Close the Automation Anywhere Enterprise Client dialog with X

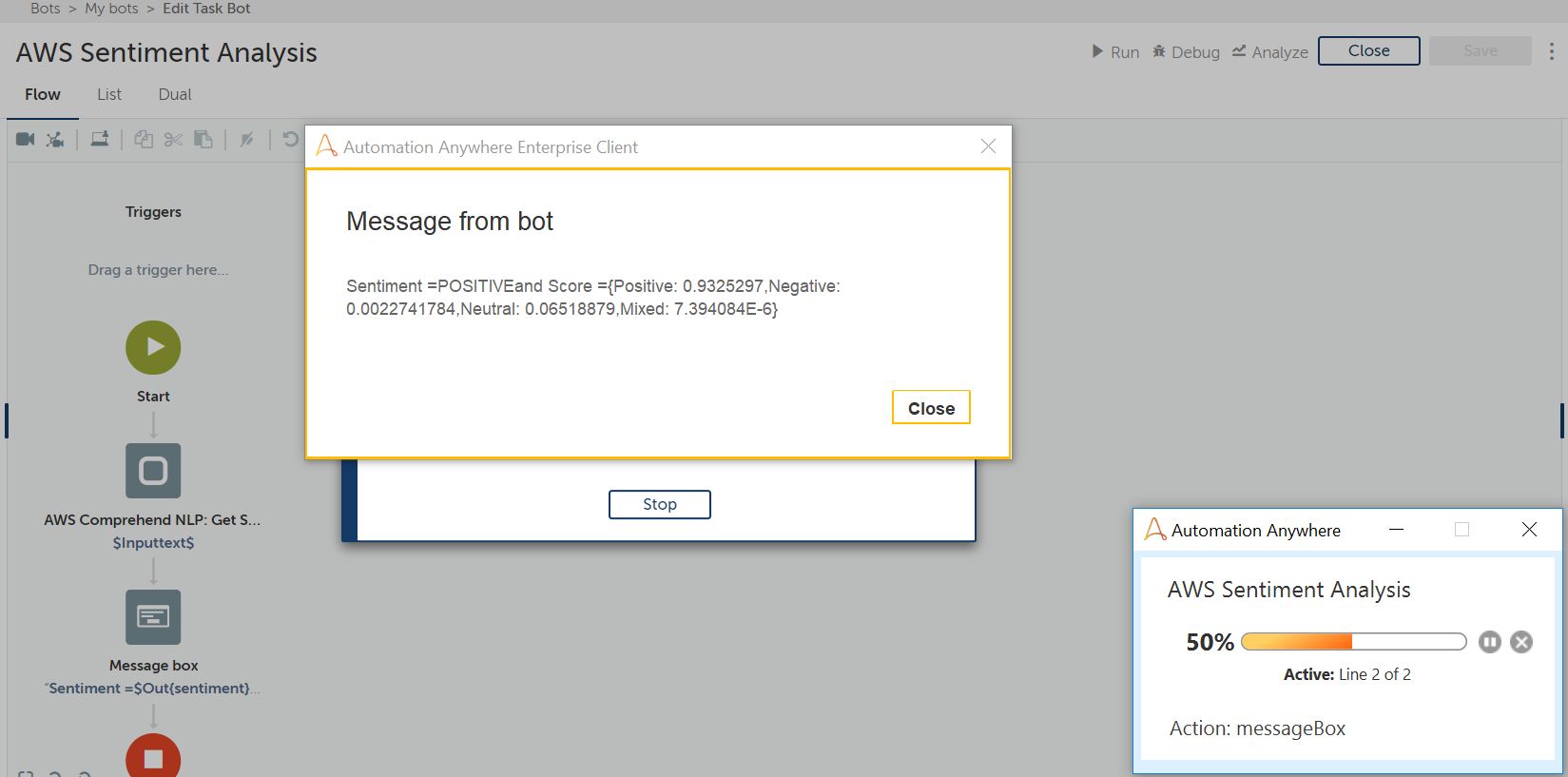(x=989, y=146)
